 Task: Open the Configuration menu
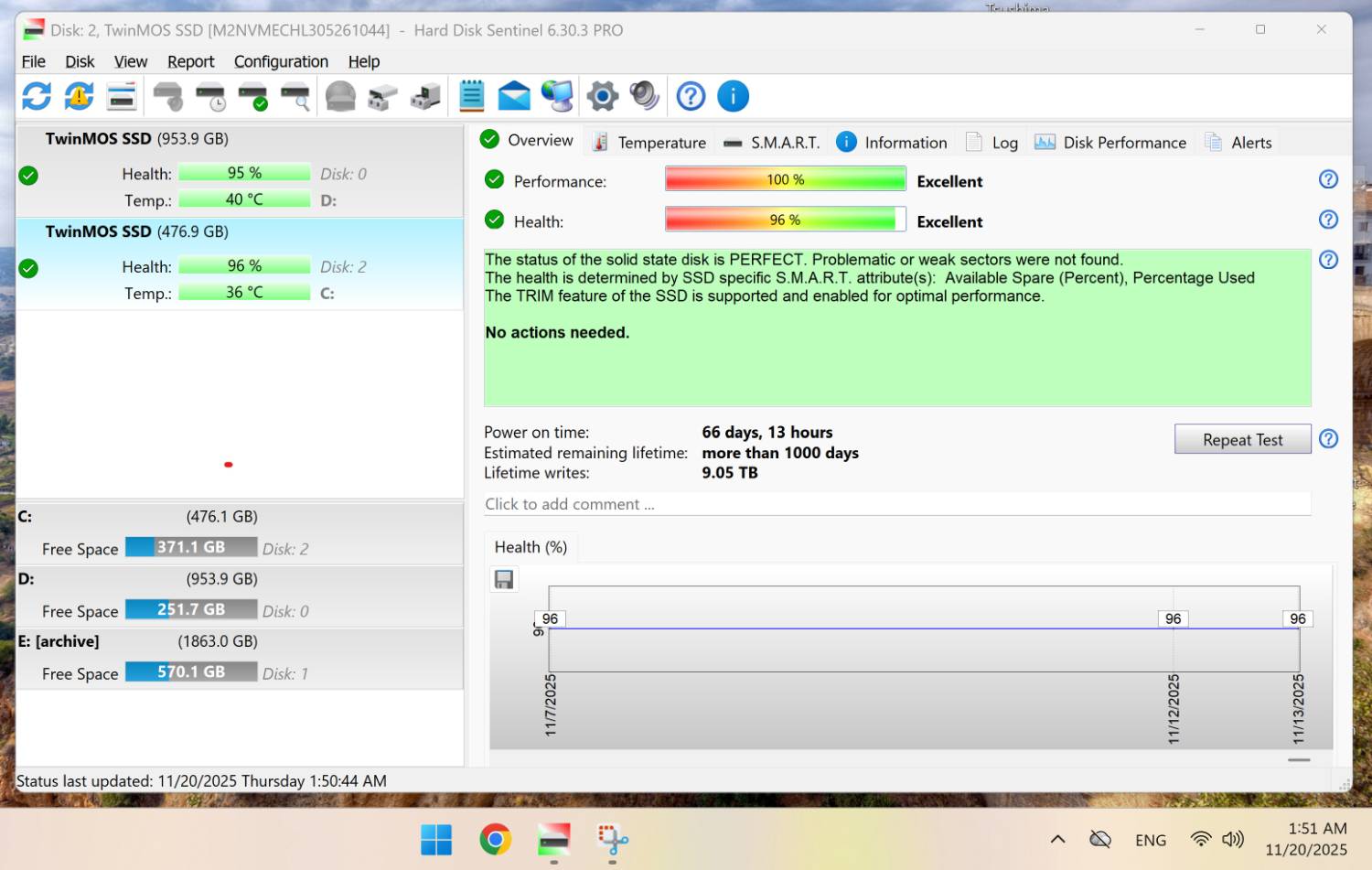tap(281, 61)
